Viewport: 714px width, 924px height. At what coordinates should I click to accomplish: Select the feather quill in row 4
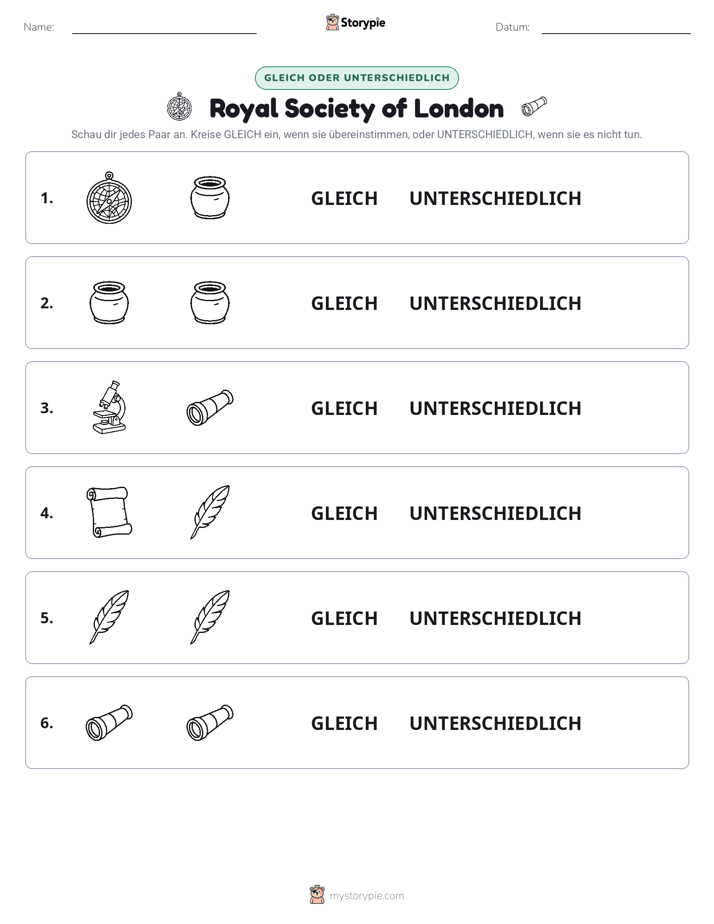[x=210, y=512]
